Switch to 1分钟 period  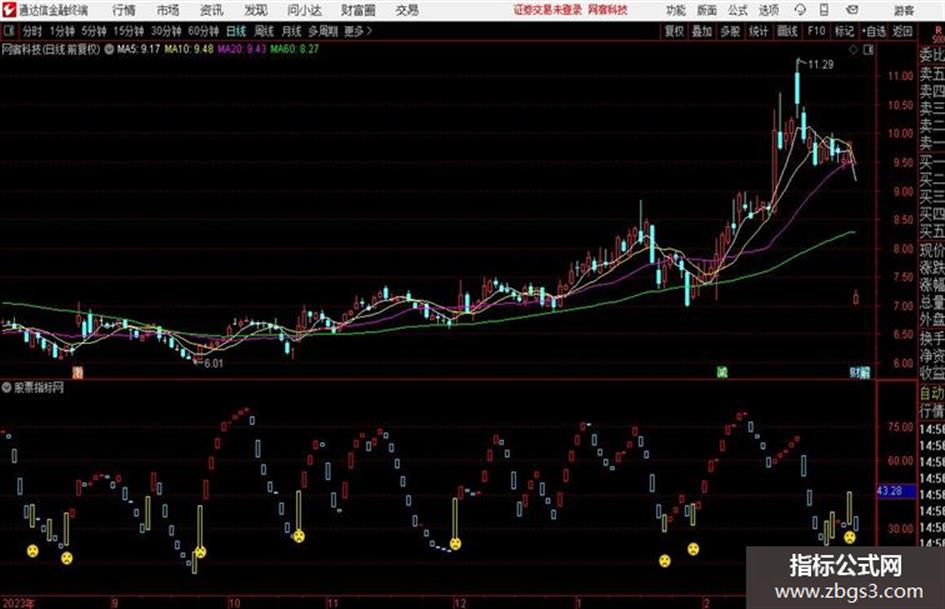[62, 31]
